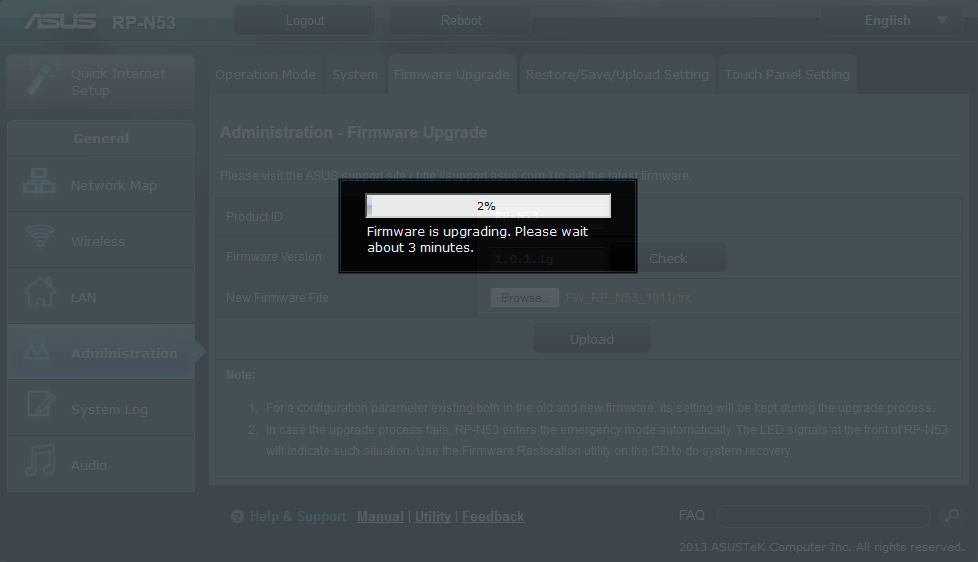This screenshot has height=562, width=978.
Task: Open the System tab
Action: tap(355, 75)
